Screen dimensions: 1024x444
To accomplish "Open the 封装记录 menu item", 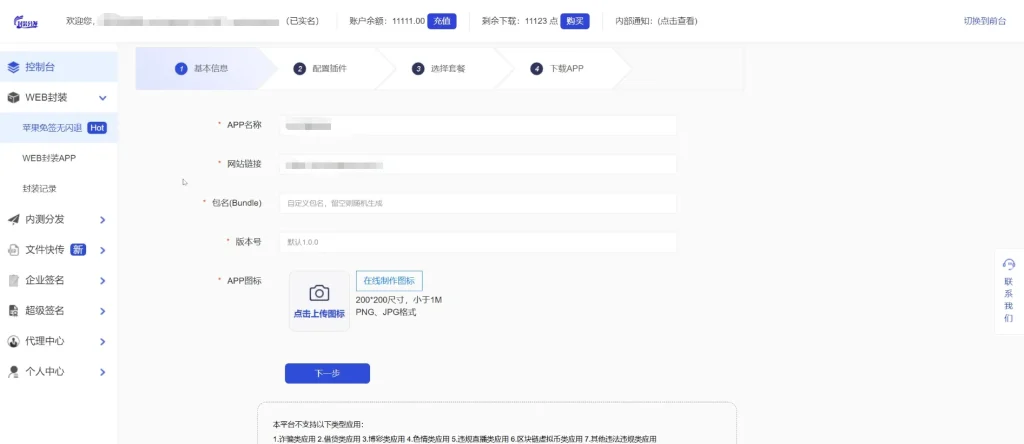I will (x=40, y=188).
